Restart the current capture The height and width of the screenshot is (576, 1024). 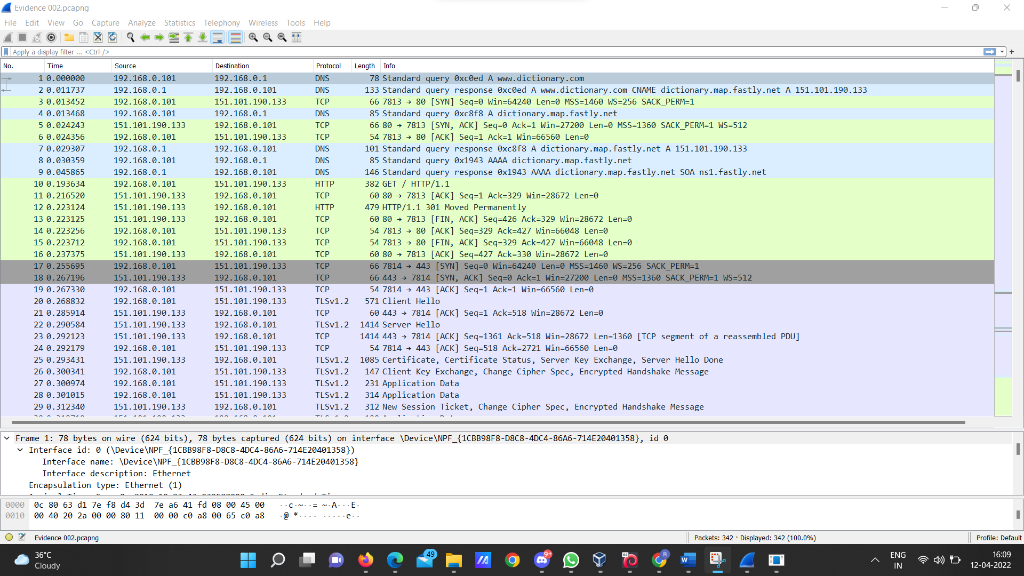click(x=37, y=37)
